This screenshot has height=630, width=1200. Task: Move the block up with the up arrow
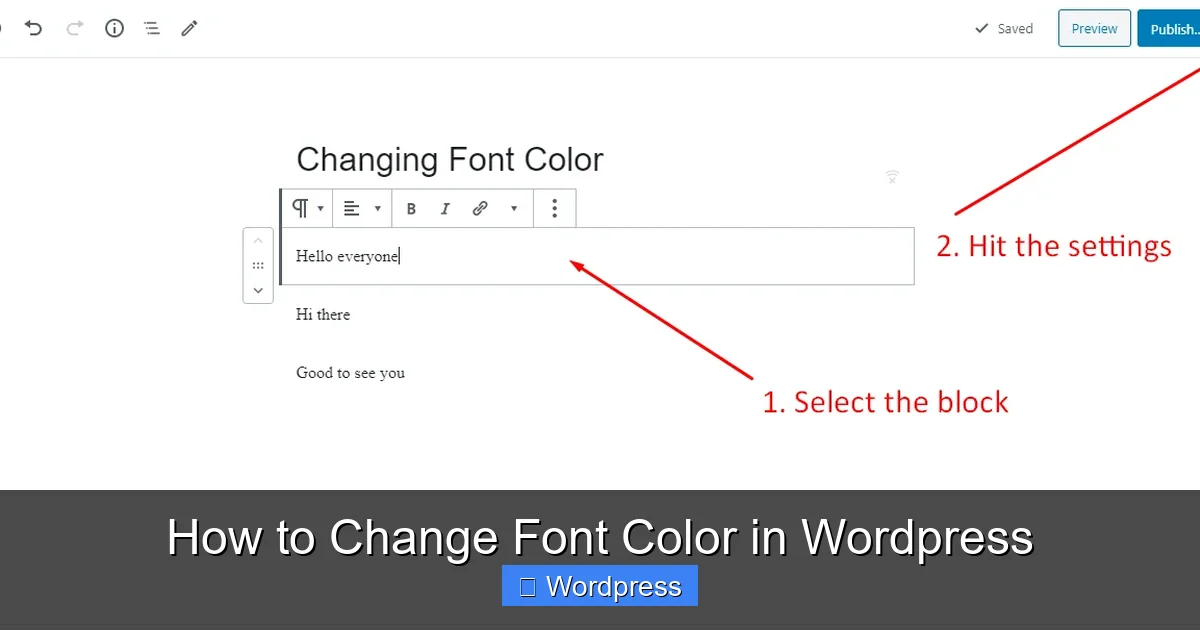[x=258, y=240]
